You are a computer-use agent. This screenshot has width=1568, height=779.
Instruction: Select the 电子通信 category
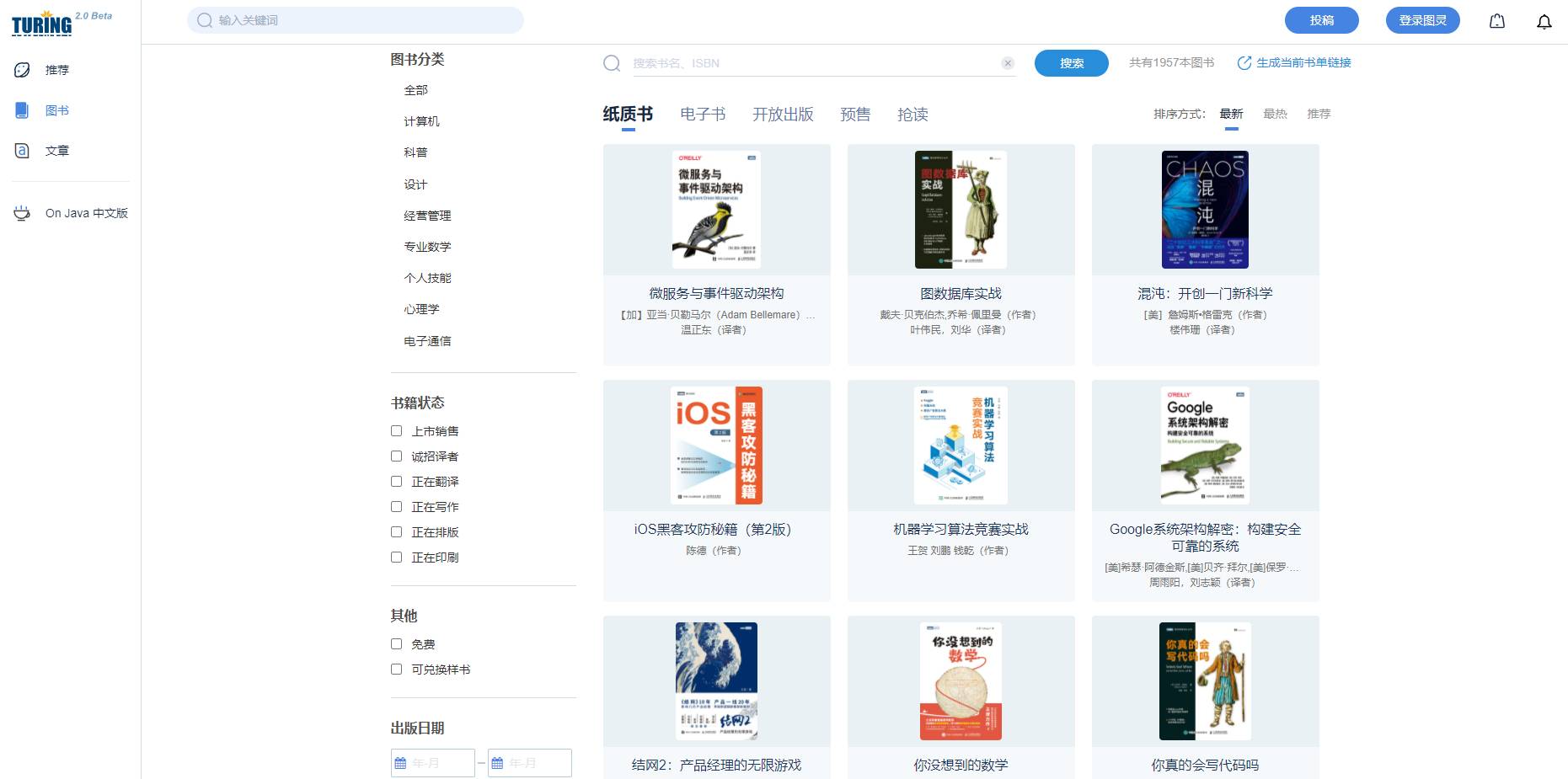coord(427,341)
